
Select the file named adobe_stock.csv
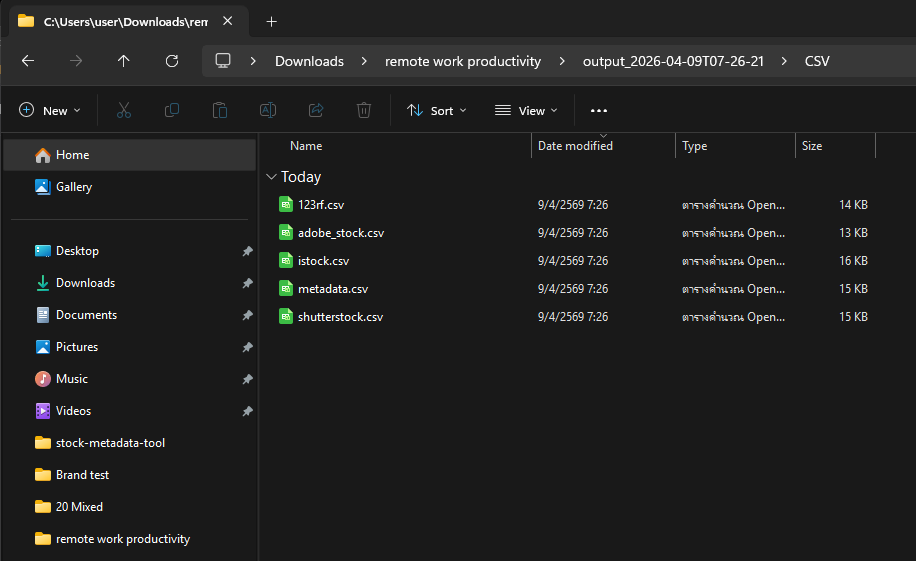coord(341,233)
